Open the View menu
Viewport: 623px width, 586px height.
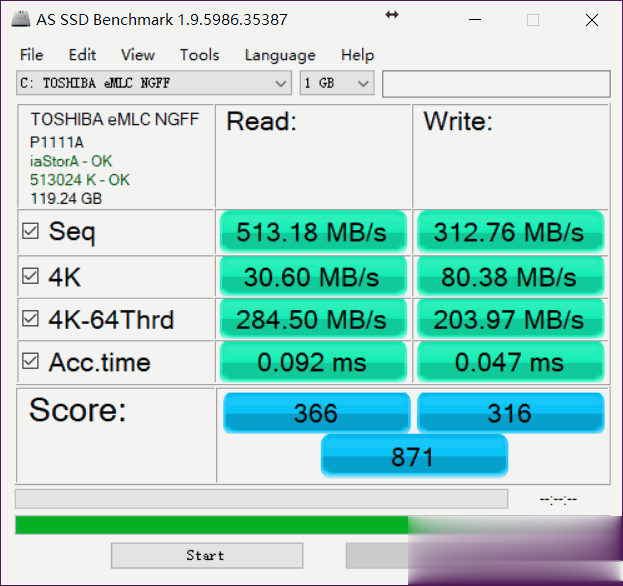pyautogui.click(x=138, y=55)
